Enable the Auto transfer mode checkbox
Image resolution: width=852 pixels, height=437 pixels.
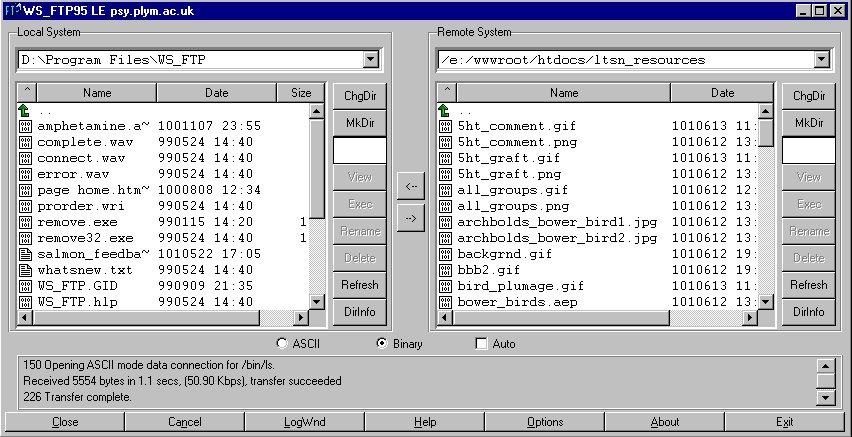(481, 344)
